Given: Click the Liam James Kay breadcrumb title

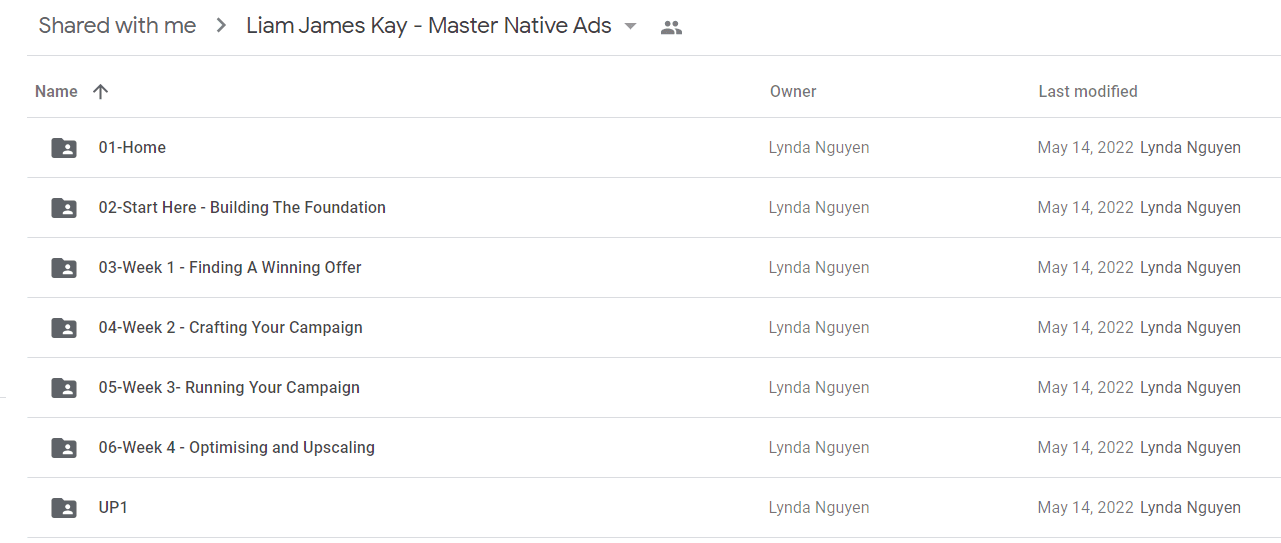Looking at the screenshot, I should point(429,26).
